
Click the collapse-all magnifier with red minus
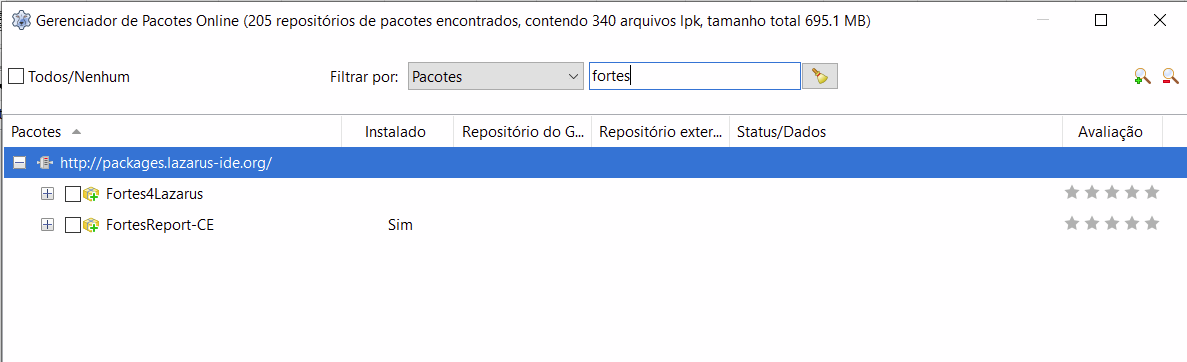click(1170, 76)
